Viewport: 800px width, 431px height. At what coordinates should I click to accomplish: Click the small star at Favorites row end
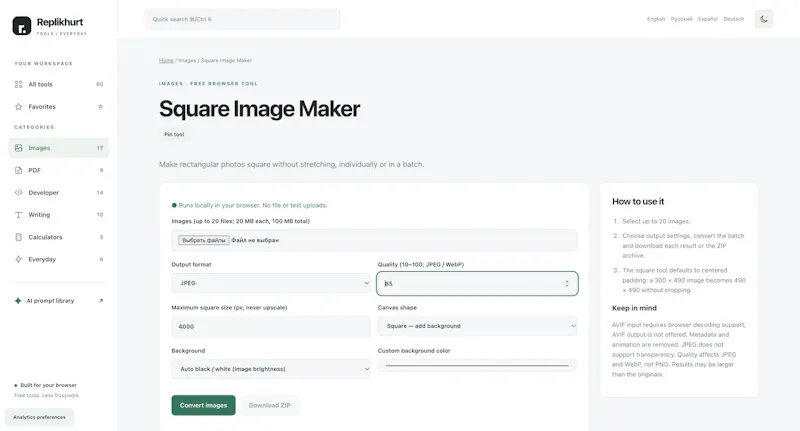[101, 107]
